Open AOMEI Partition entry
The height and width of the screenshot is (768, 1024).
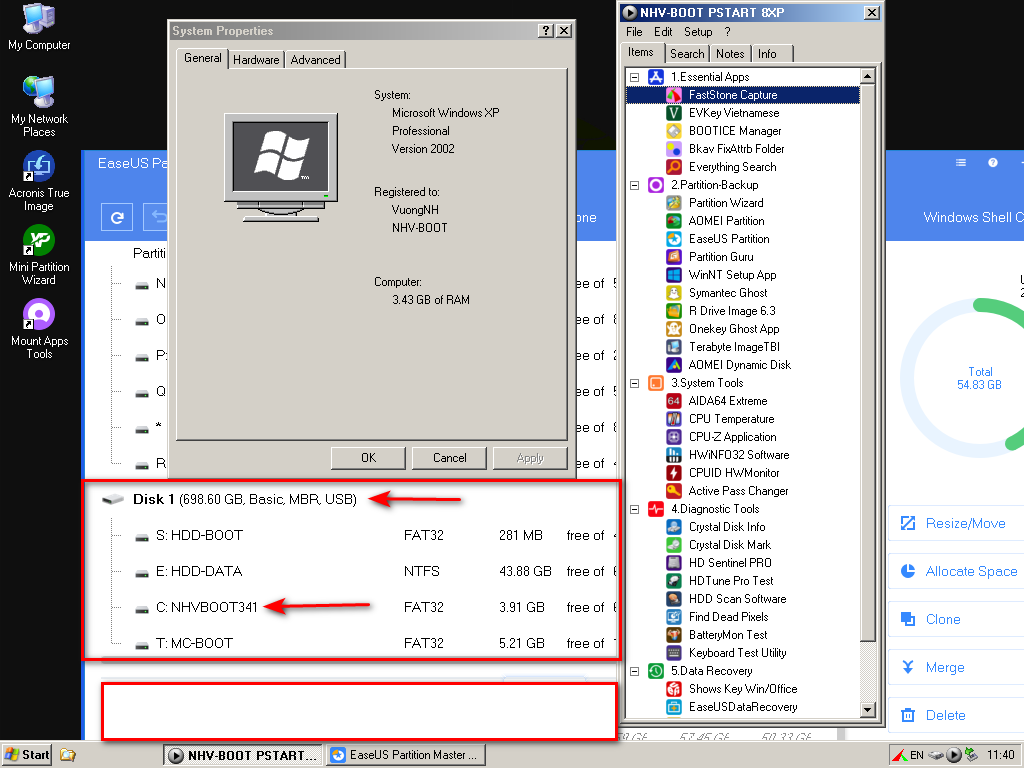coord(726,221)
